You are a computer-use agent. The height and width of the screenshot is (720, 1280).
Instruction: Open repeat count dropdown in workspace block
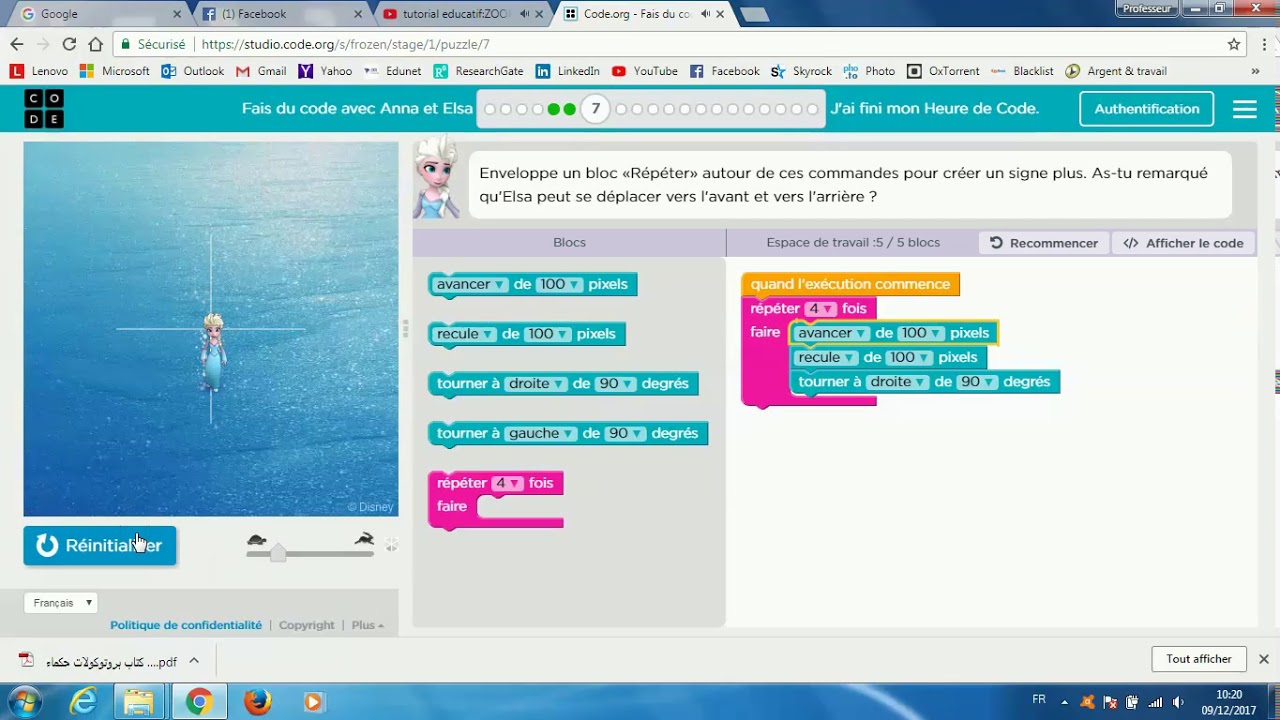pos(820,309)
